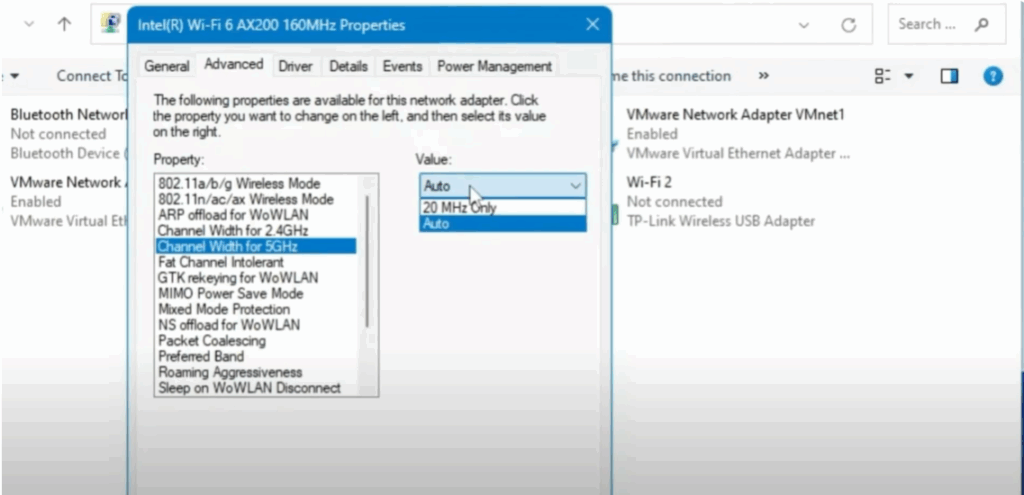Viewport: 1024px width, 495px height.
Task: Collapse the Value dropdown showing Auto
Action: pos(503,185)
